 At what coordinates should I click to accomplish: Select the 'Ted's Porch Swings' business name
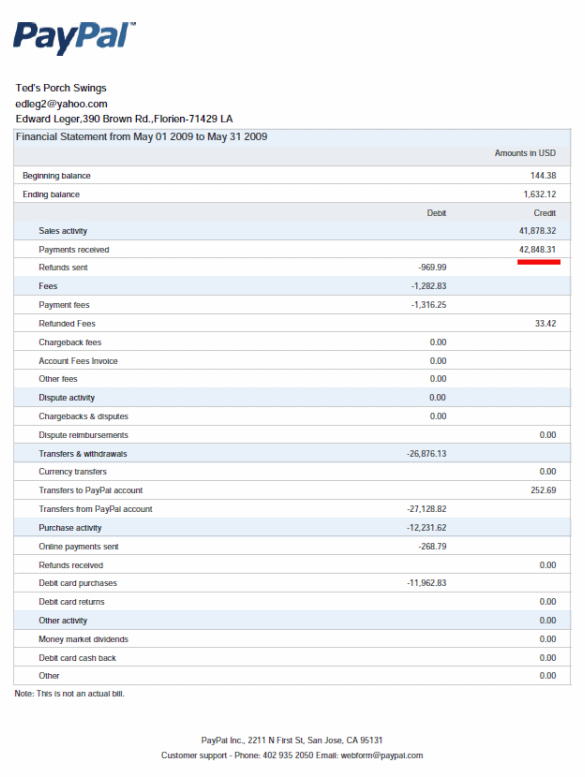[61, 88]
